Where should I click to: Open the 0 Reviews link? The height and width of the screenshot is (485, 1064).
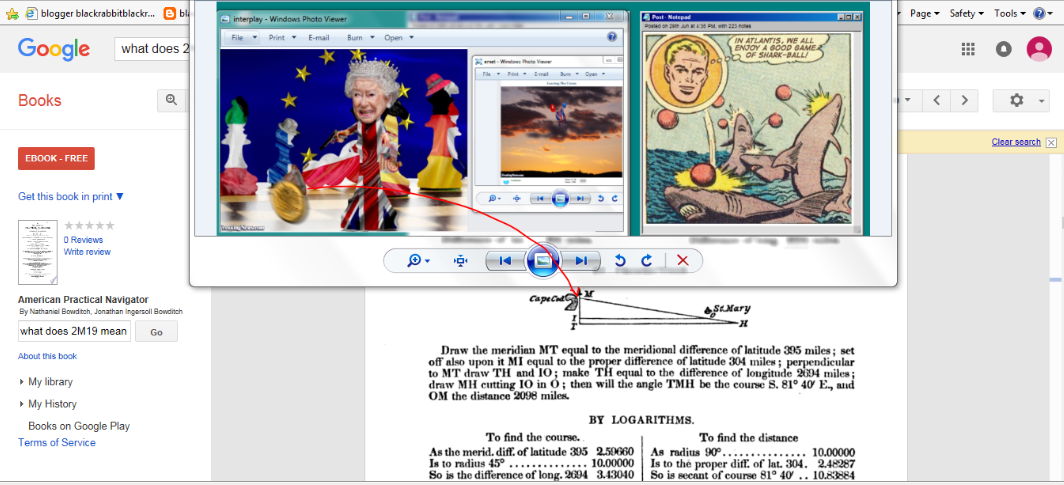(x=83, y=239)
